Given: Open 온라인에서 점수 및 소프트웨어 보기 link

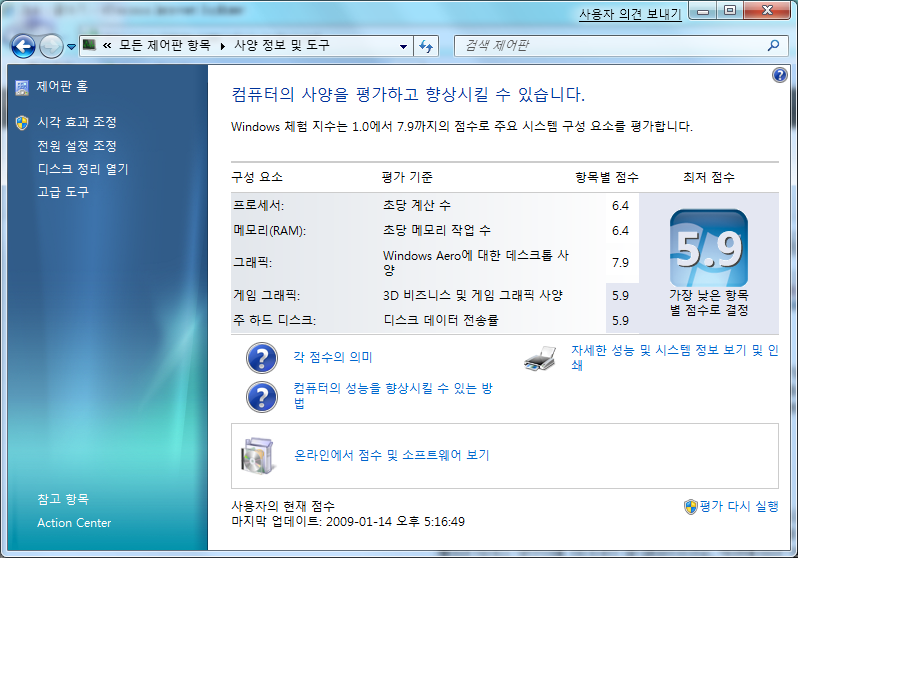Looking at the screenshot, I should 392,455.
